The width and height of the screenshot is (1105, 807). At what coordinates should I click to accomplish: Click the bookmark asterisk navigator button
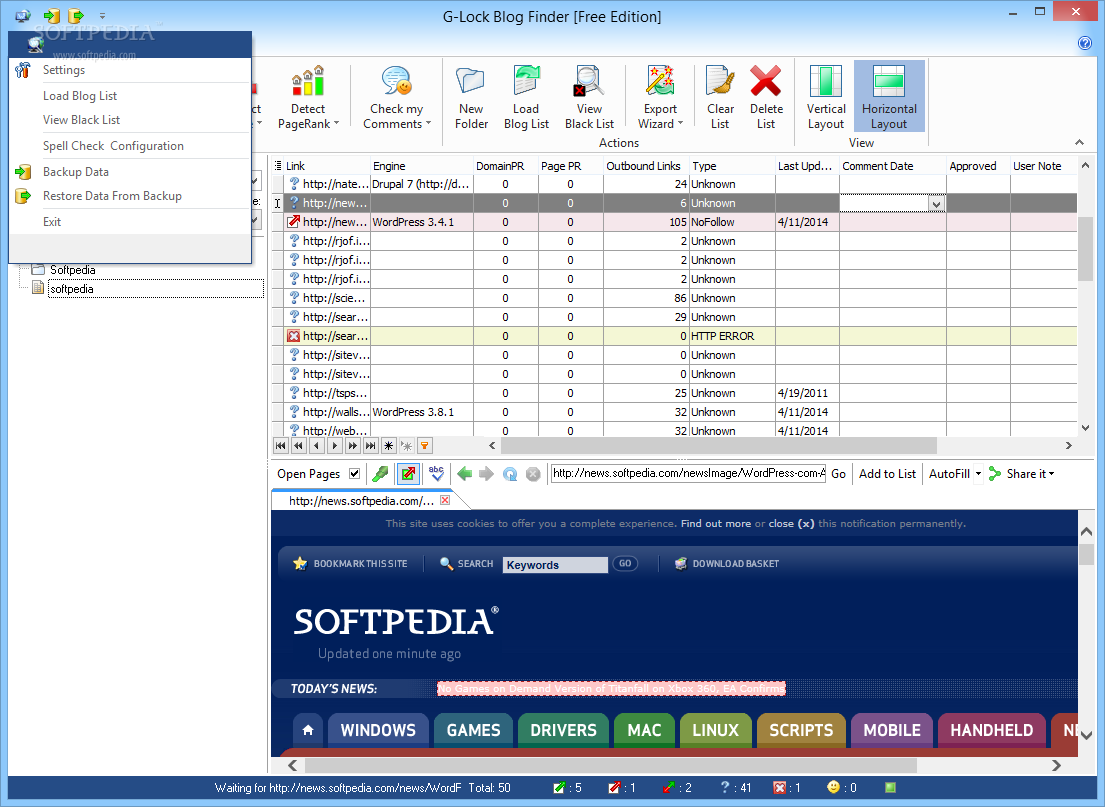click(x=388, y=445)
